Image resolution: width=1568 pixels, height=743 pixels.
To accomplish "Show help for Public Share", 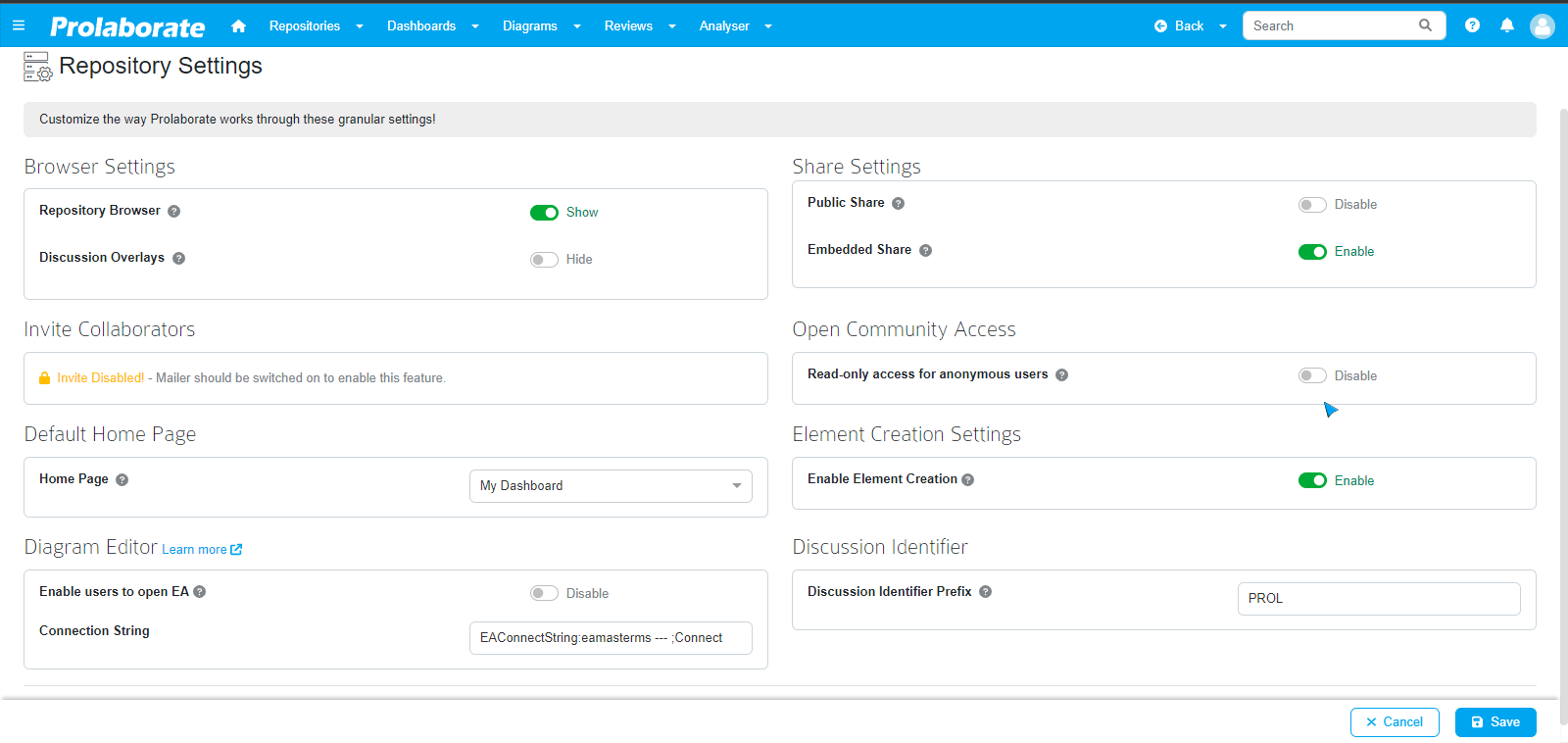I will click(898, 203).
